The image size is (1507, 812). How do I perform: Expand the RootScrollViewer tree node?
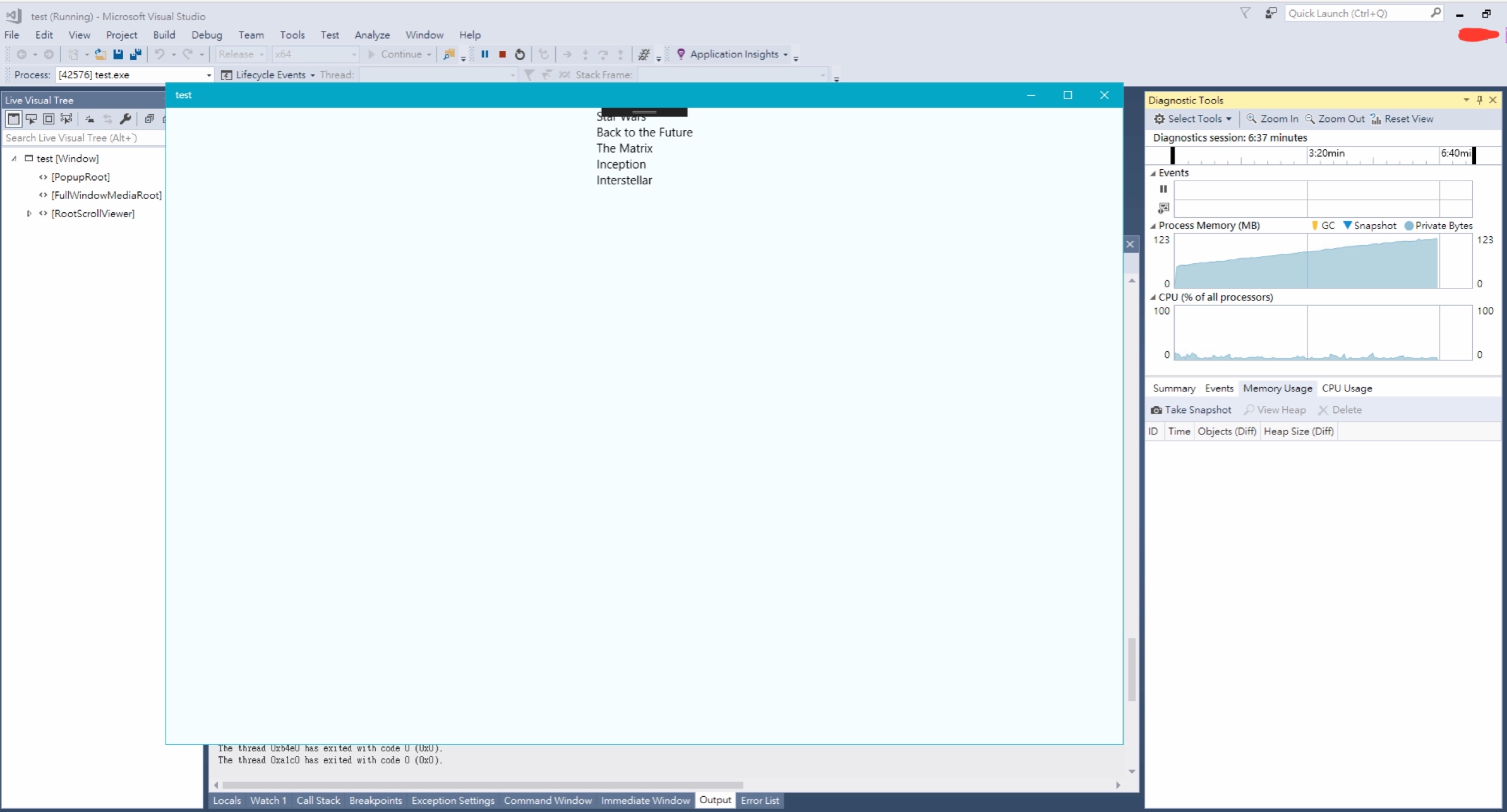click(28, 213)
